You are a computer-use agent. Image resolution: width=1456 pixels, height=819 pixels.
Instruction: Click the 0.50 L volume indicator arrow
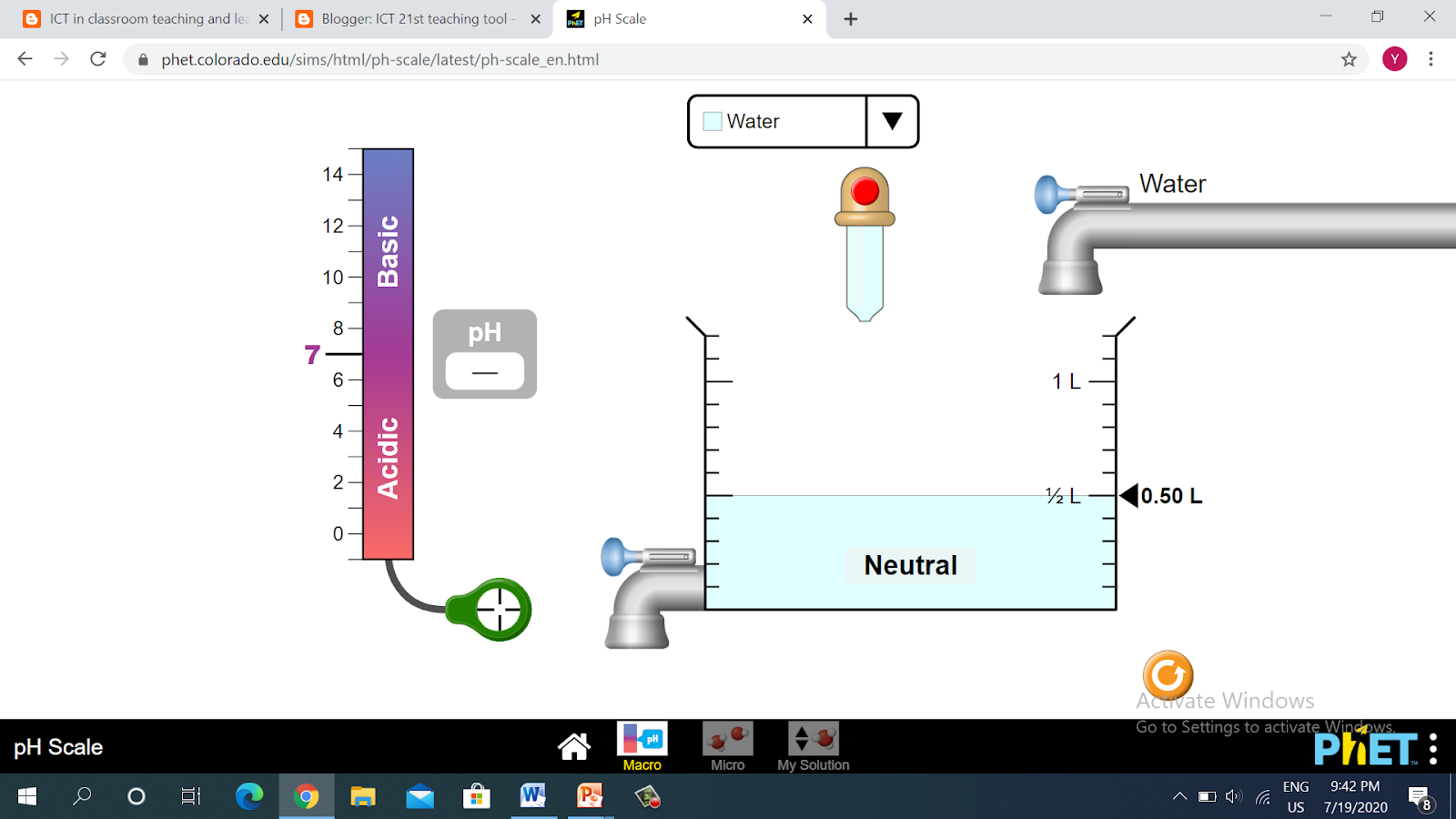pos(1128,496)
